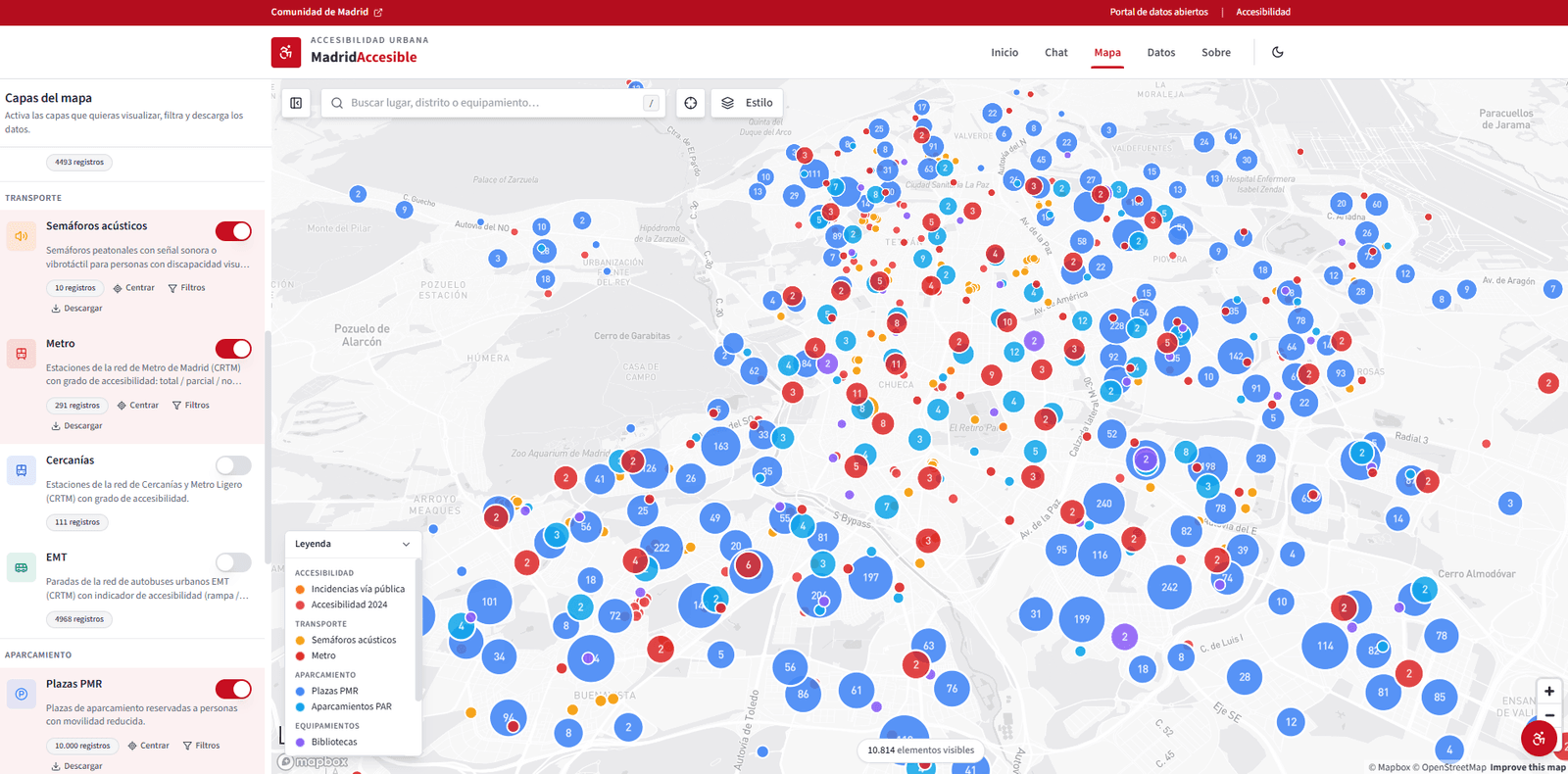Click the Bibliotecas purple legend swatch
The width and height of the screenshot is (1568, 774).
(x=300, y=742)
